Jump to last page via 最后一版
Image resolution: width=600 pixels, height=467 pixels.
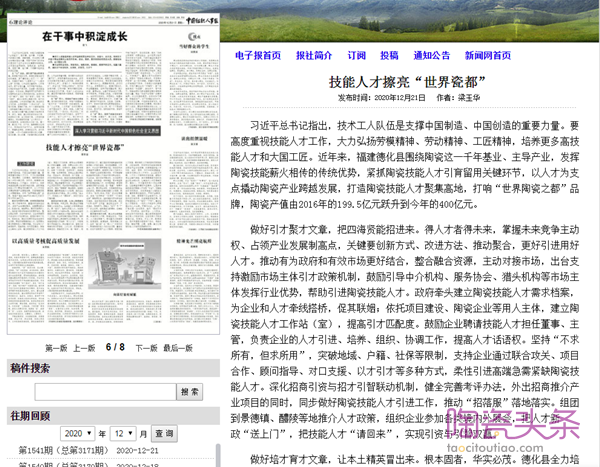178,348
